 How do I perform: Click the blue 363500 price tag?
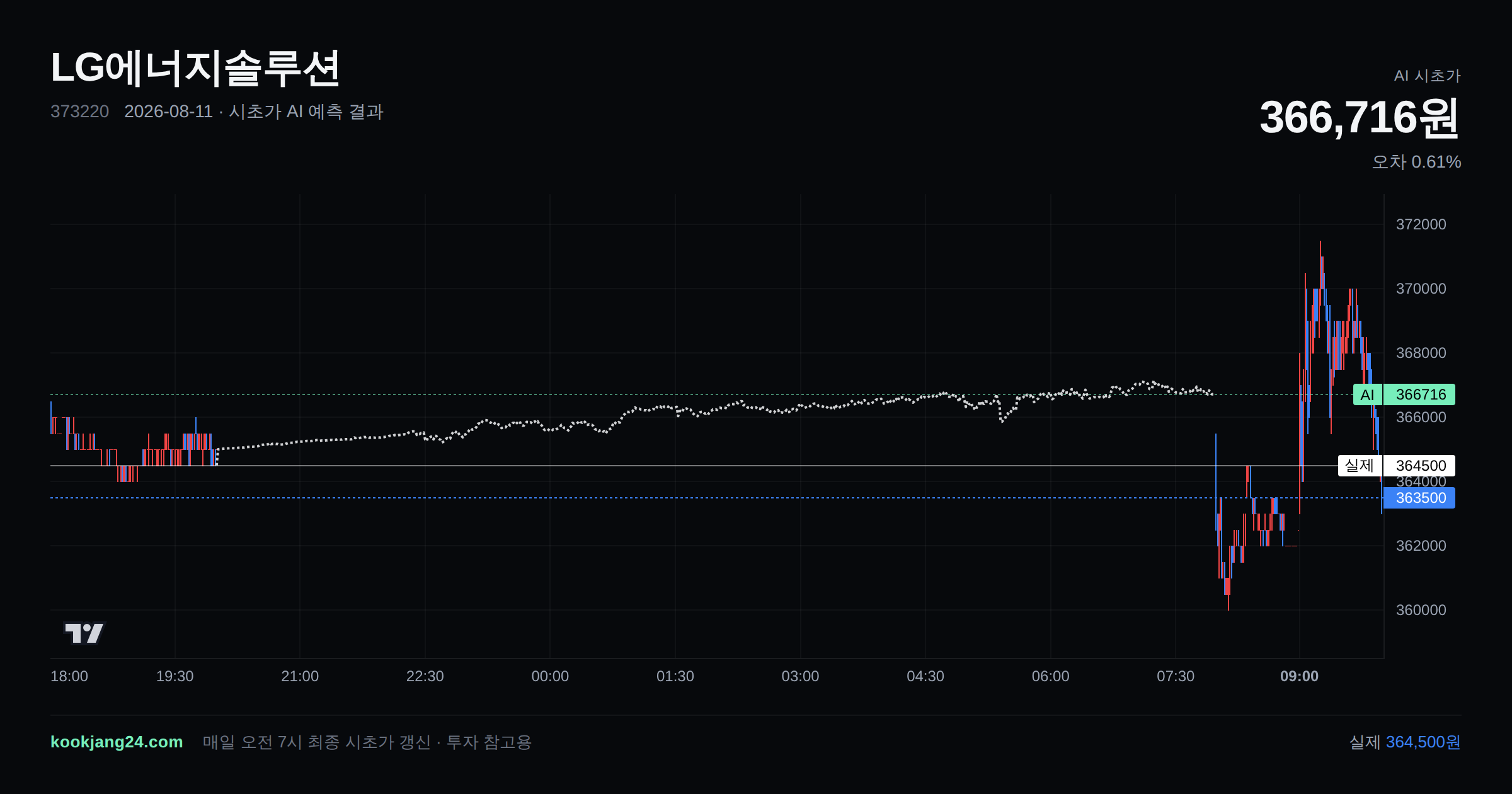click(x=1420, y=498)
